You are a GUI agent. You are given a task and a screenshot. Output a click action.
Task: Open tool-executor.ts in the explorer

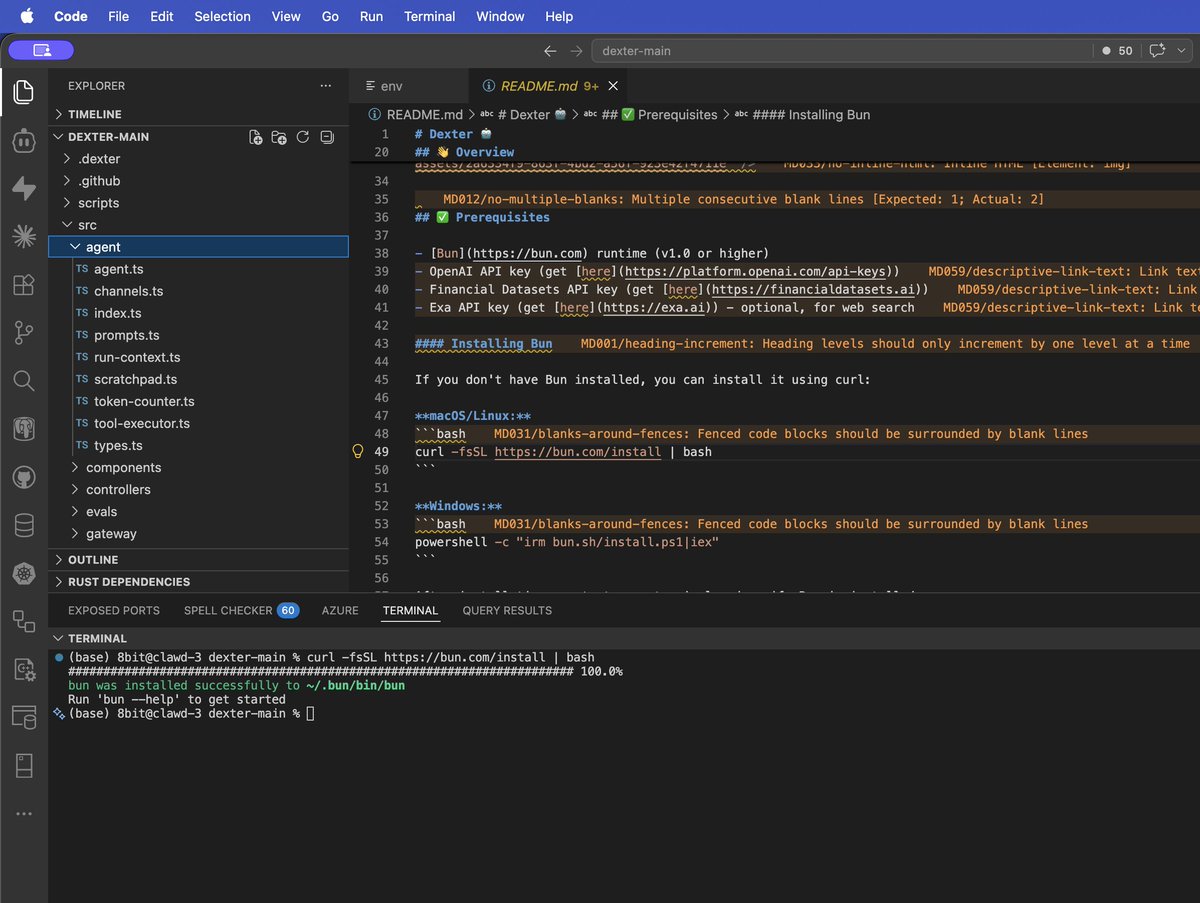(x=142, y=423)
